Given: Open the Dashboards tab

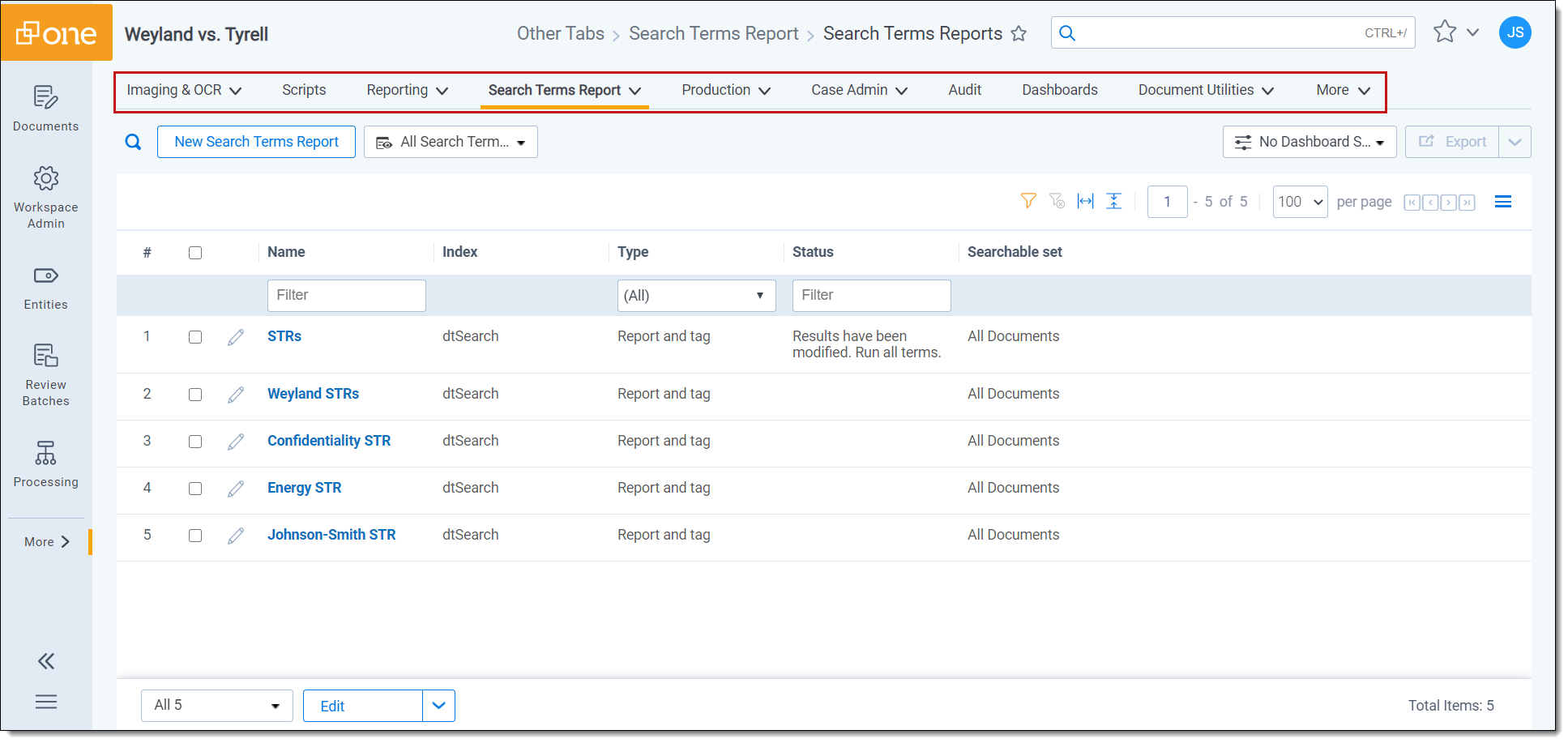Looking at the screenshot, I should click(x=1059, y=90).
